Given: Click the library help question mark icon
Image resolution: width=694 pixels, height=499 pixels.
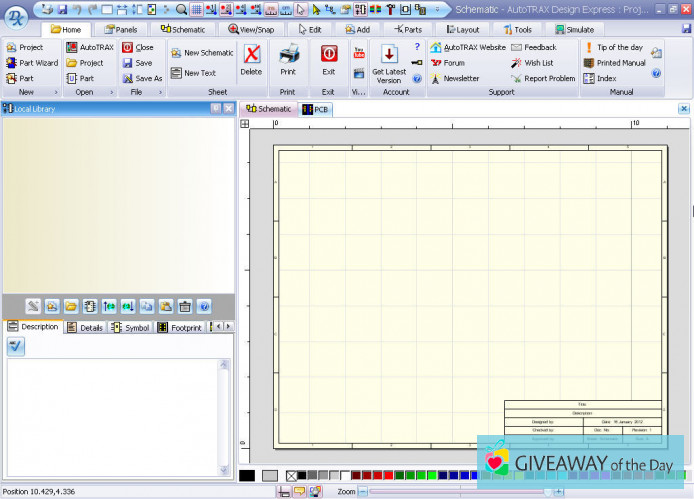Looking at the screenshot, I should point(204,306).
